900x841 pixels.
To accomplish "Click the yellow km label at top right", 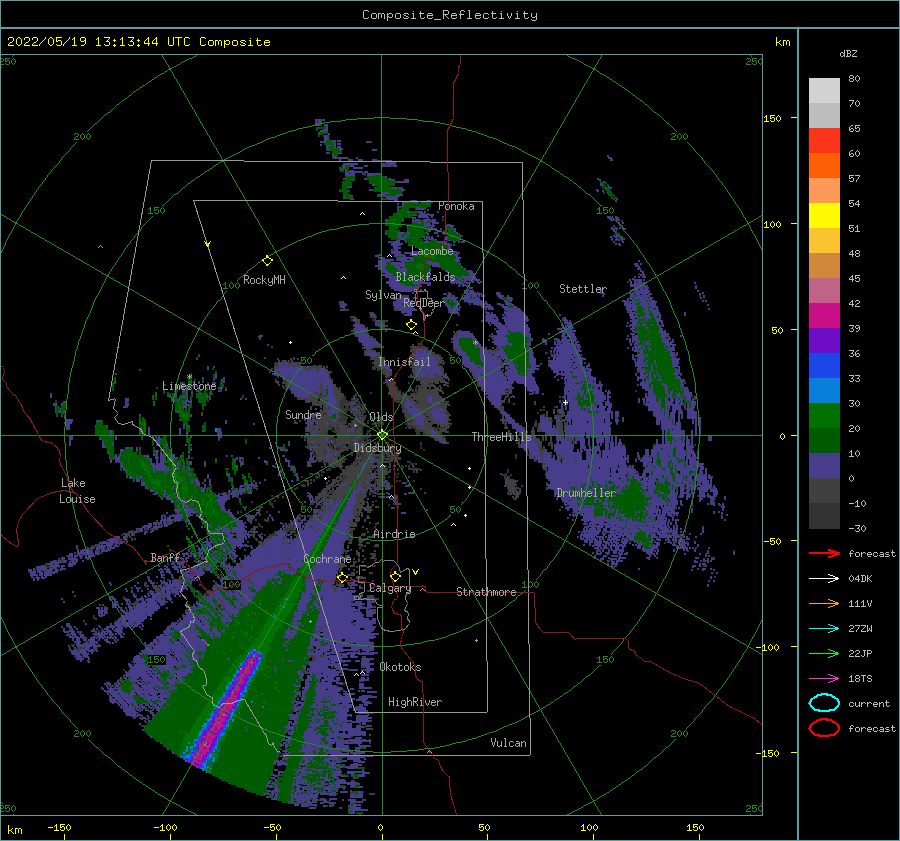I will 782,42.
